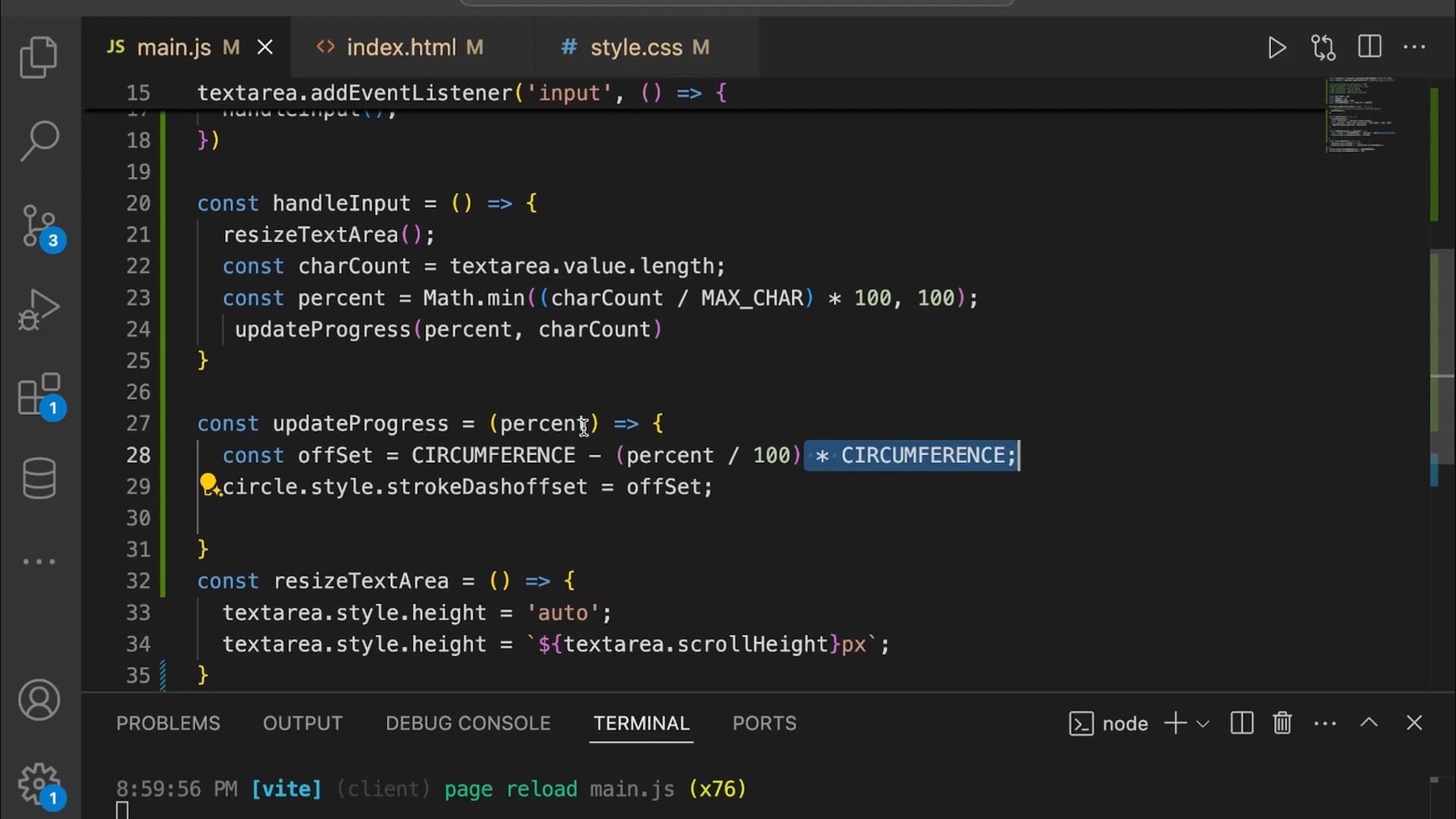Kill the terminal with the trash icon

pyautogui.click(x=1282, y=723)
